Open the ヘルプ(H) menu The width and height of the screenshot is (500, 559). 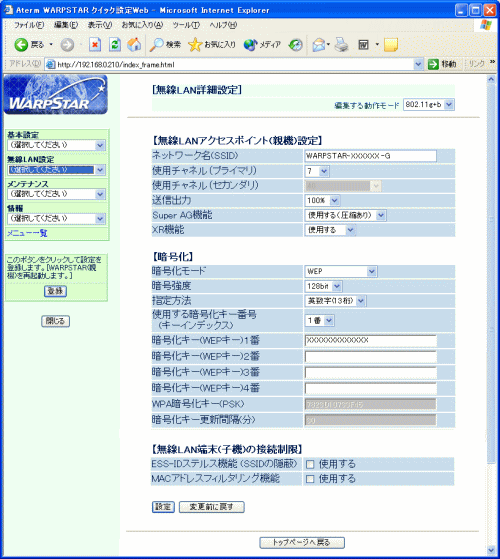tap(223, 25)
